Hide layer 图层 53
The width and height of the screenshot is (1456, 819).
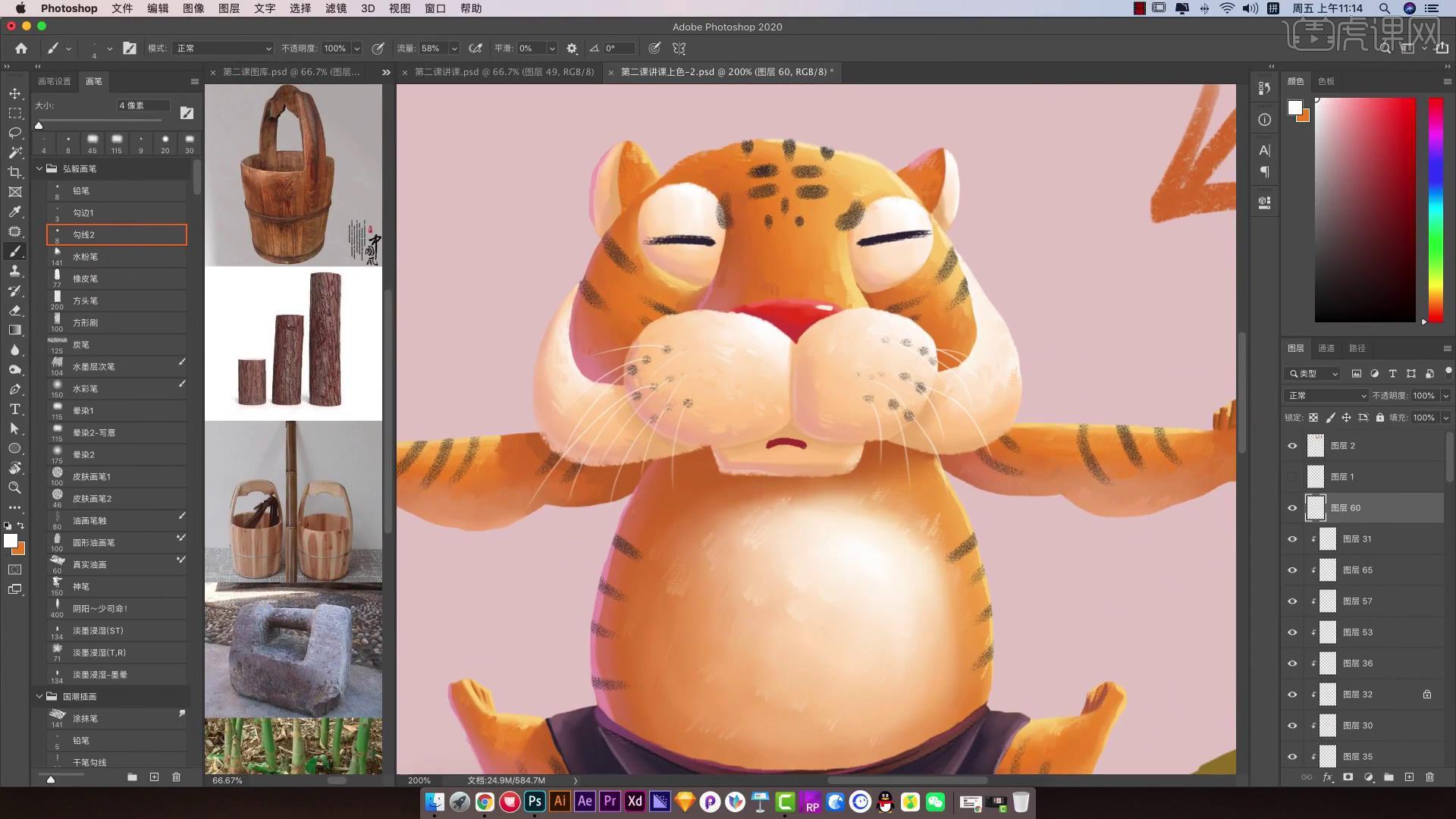1292,632
